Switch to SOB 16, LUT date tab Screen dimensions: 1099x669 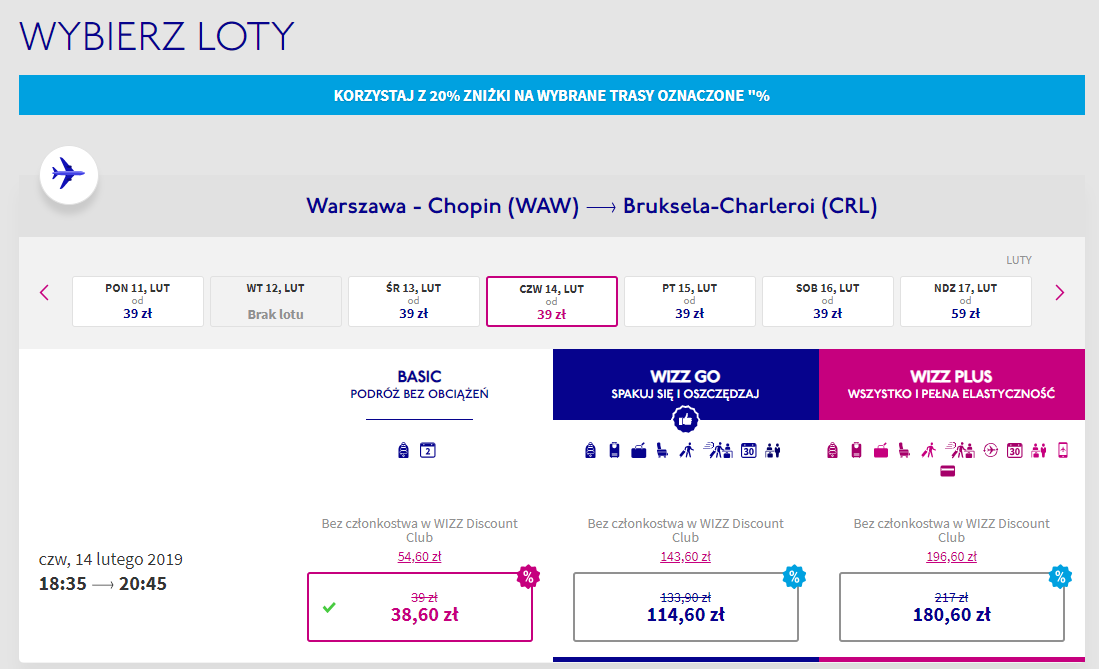(827, 300)
